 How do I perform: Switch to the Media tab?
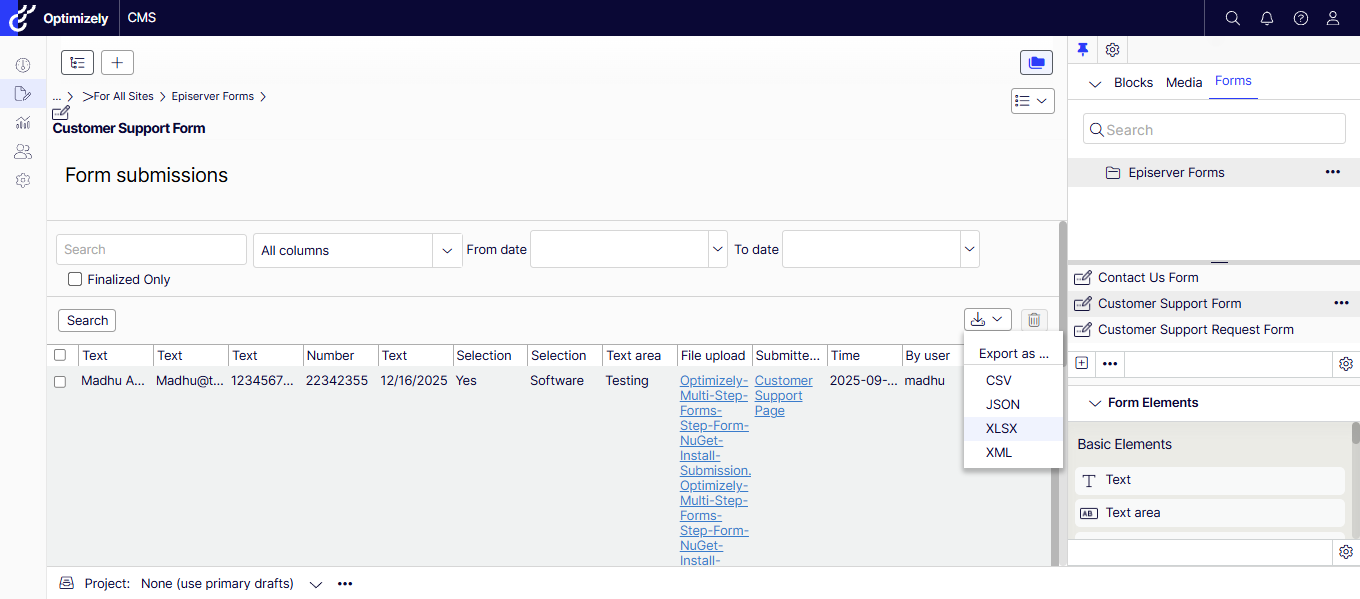[x=1184, y=83]
